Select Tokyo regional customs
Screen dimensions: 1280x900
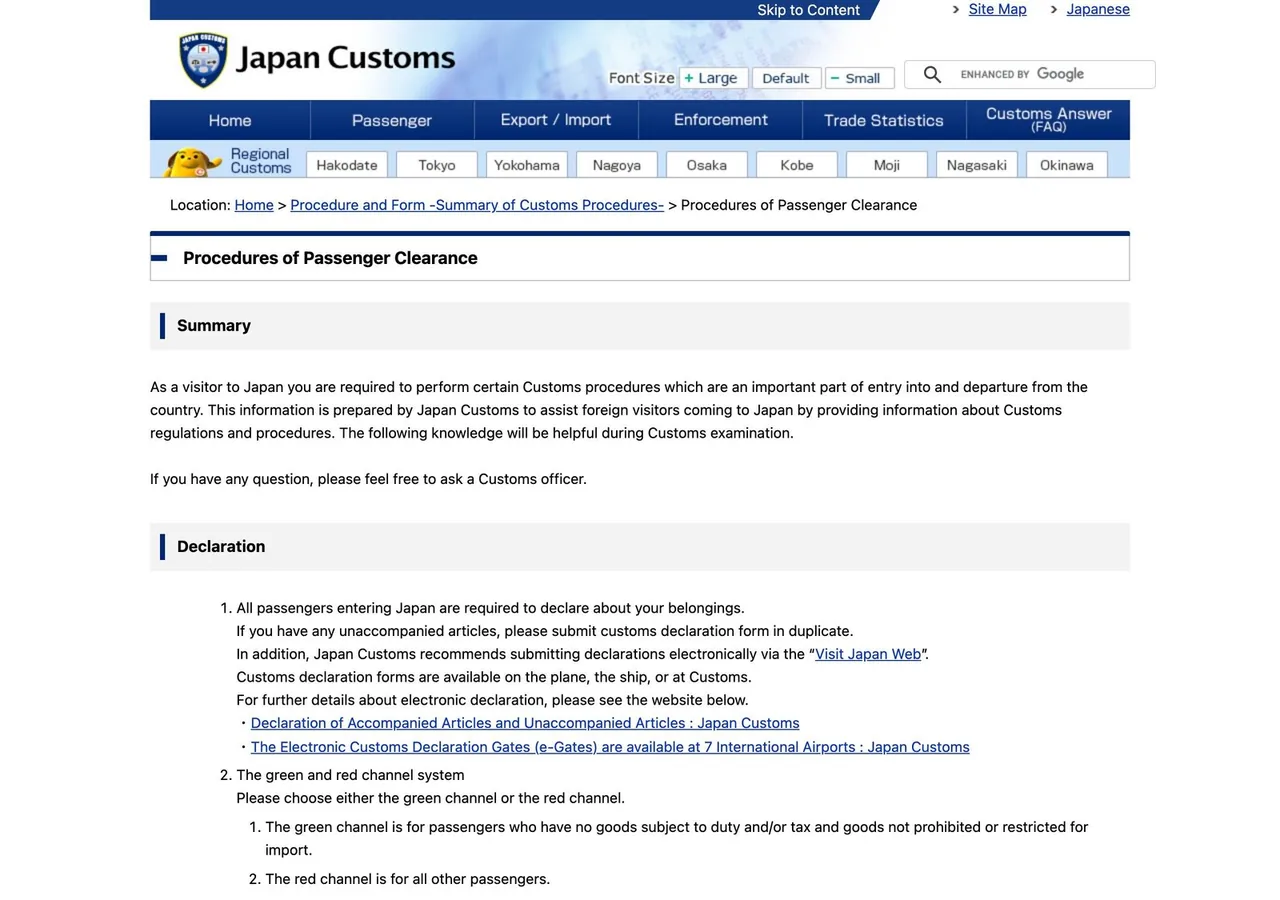pos(437,165)
